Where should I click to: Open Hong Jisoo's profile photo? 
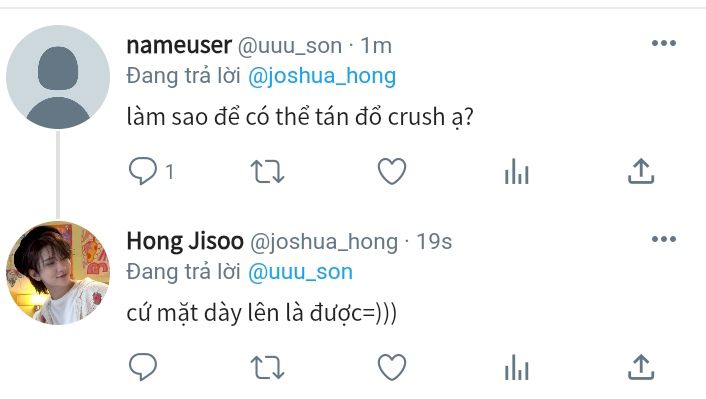58,273
